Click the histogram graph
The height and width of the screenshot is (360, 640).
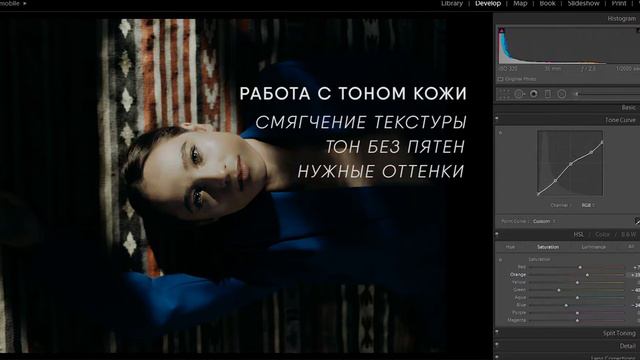569,46
